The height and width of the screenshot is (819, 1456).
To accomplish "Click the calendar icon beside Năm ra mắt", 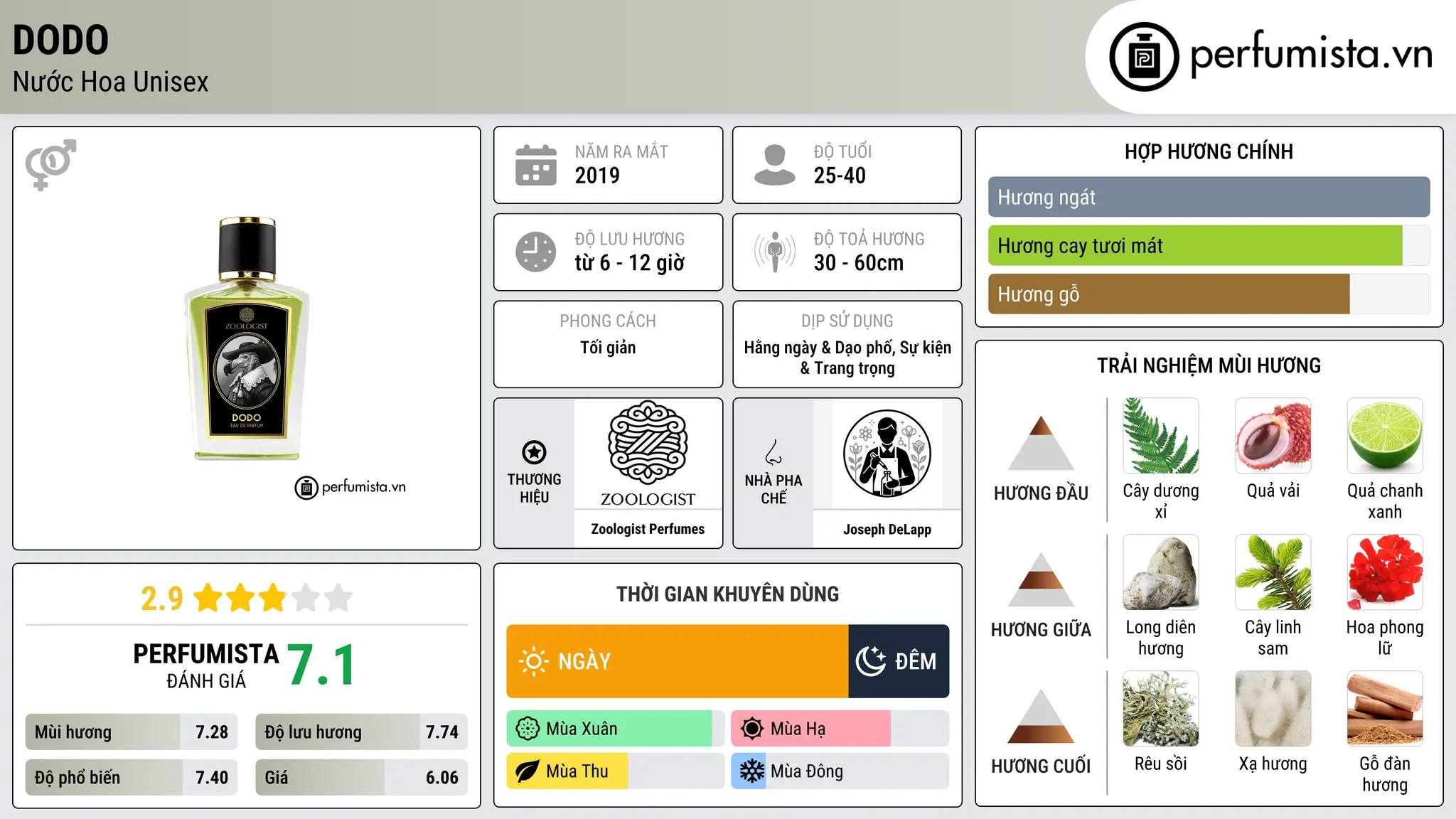I will [536, 165].
